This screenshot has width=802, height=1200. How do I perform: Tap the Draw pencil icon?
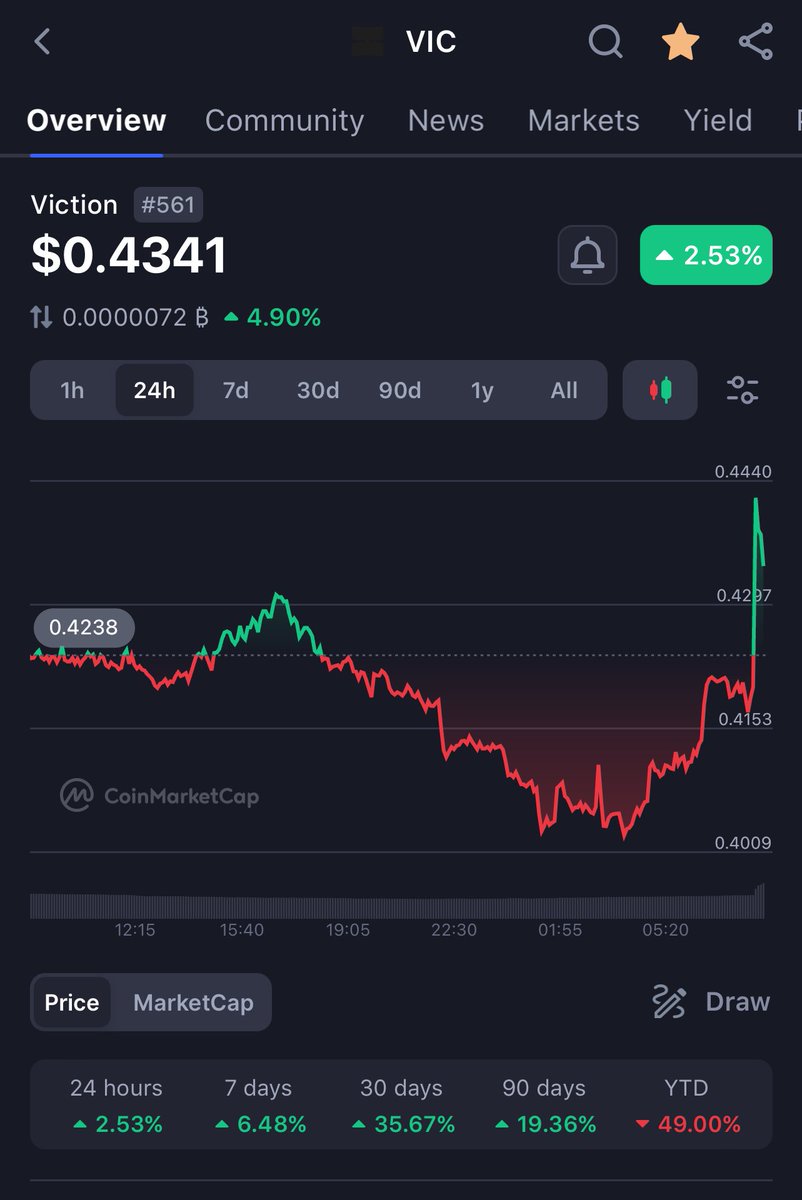[x=668, y=1001]
